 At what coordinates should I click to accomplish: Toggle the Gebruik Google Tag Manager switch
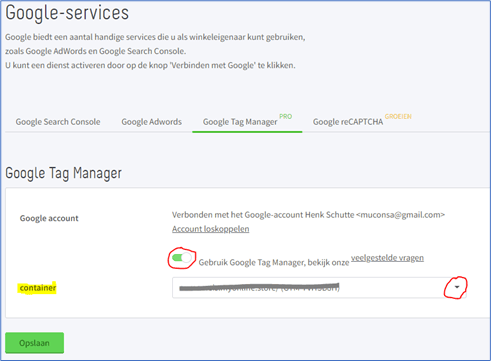pos(182,258)
